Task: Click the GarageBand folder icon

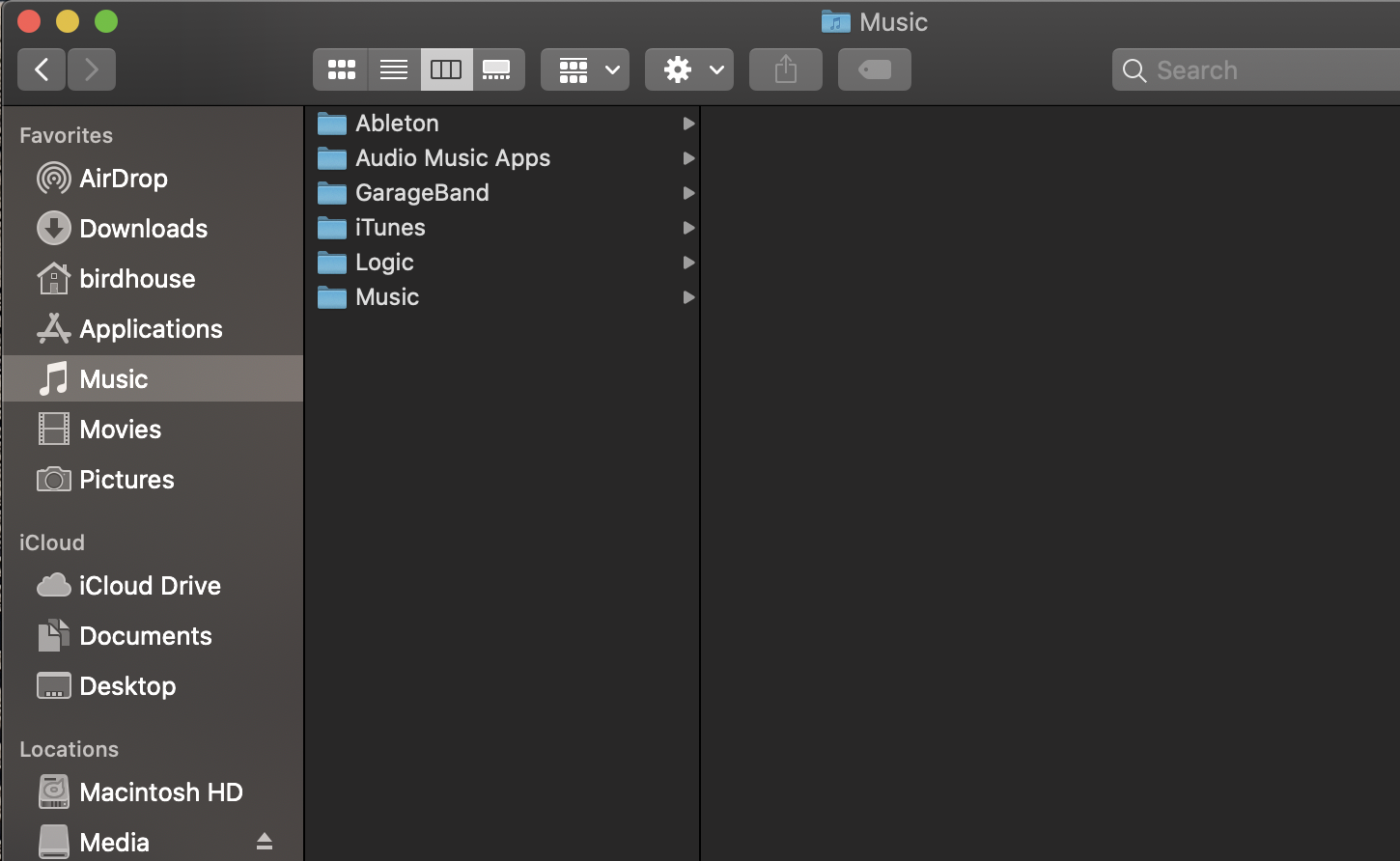Action: pyautogui.click(x=332, y=193)
